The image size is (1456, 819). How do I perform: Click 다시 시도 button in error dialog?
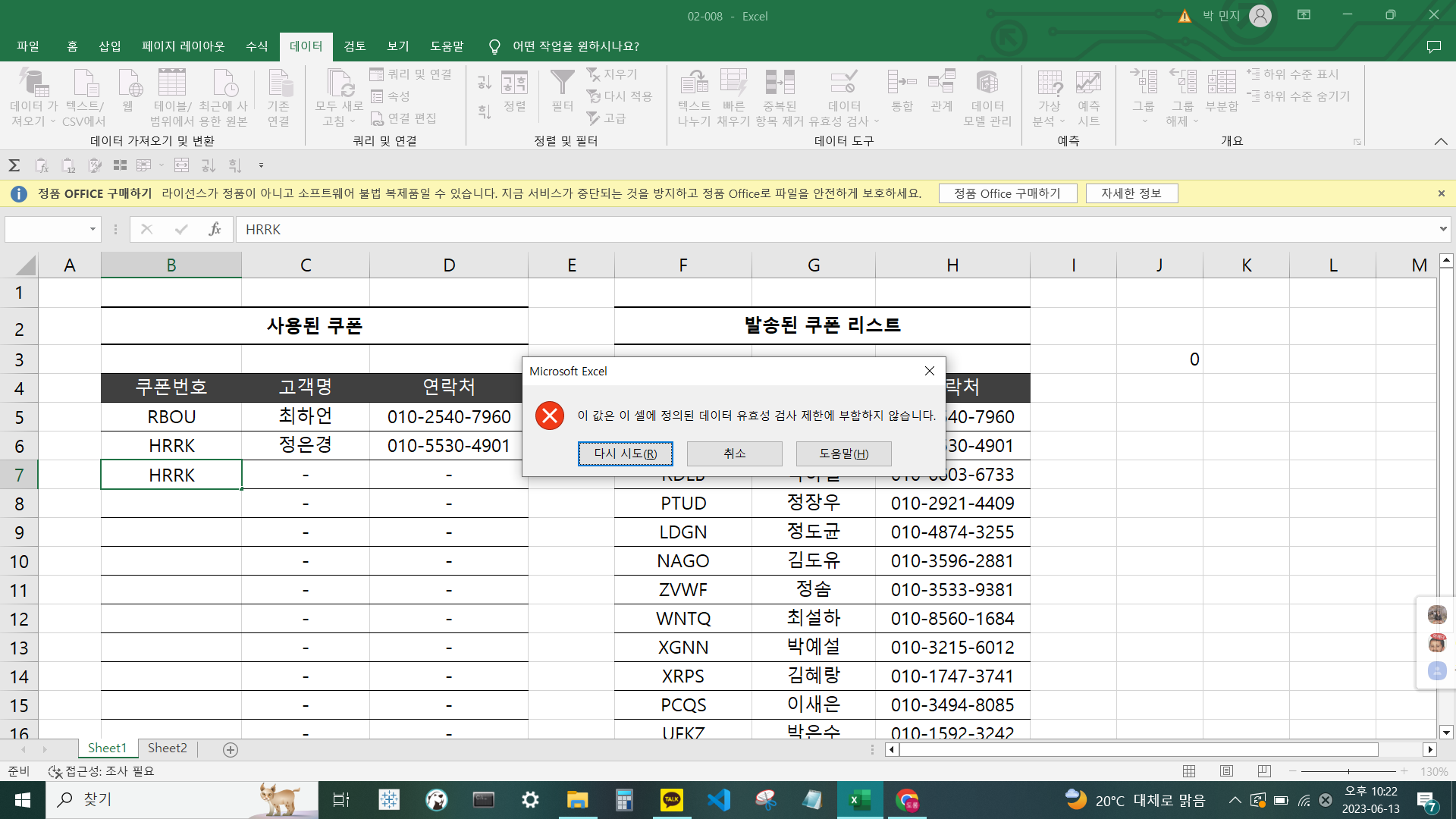[626, 453]
